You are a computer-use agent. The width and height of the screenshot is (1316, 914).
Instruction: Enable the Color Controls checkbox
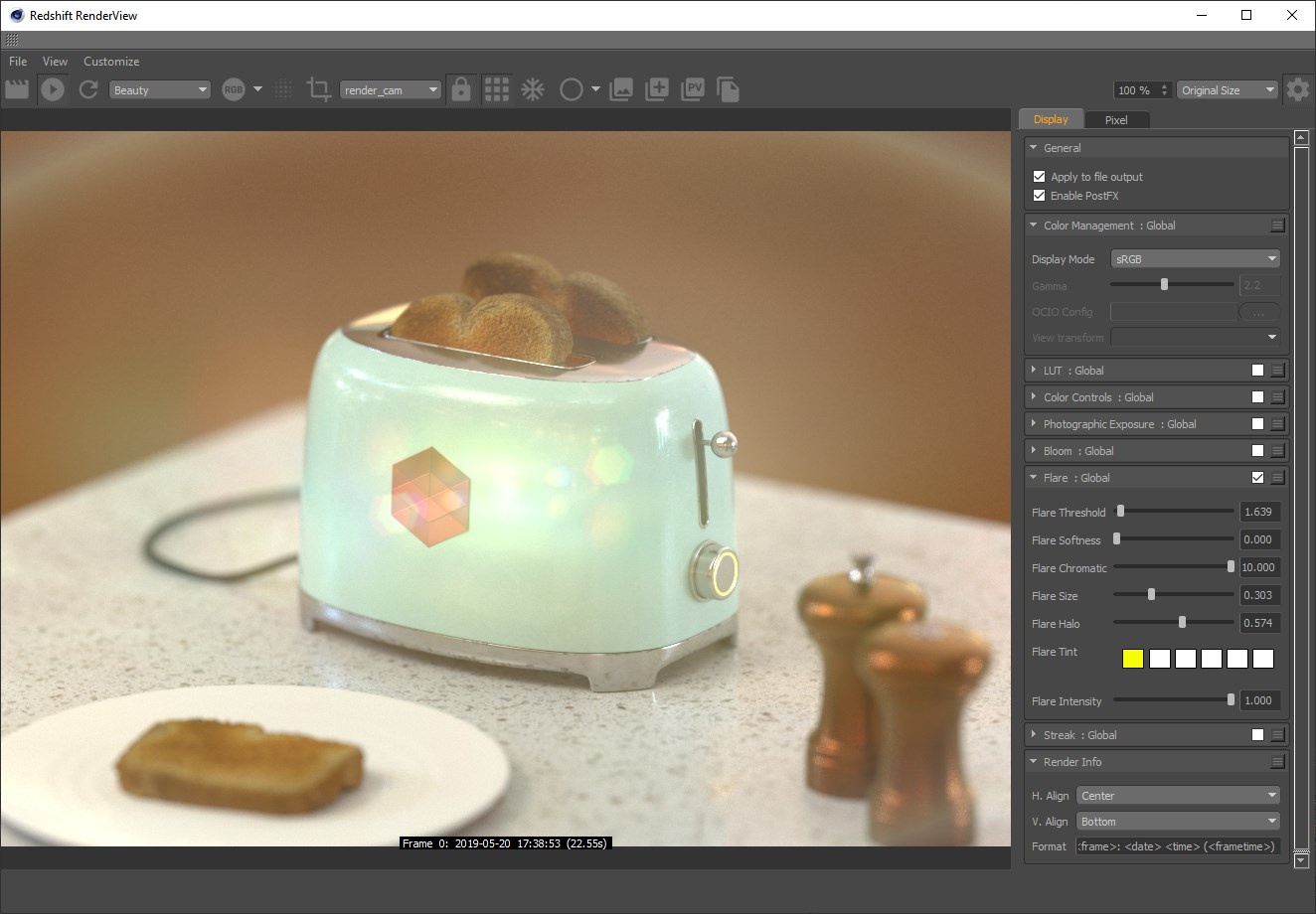click(1258, 397)
